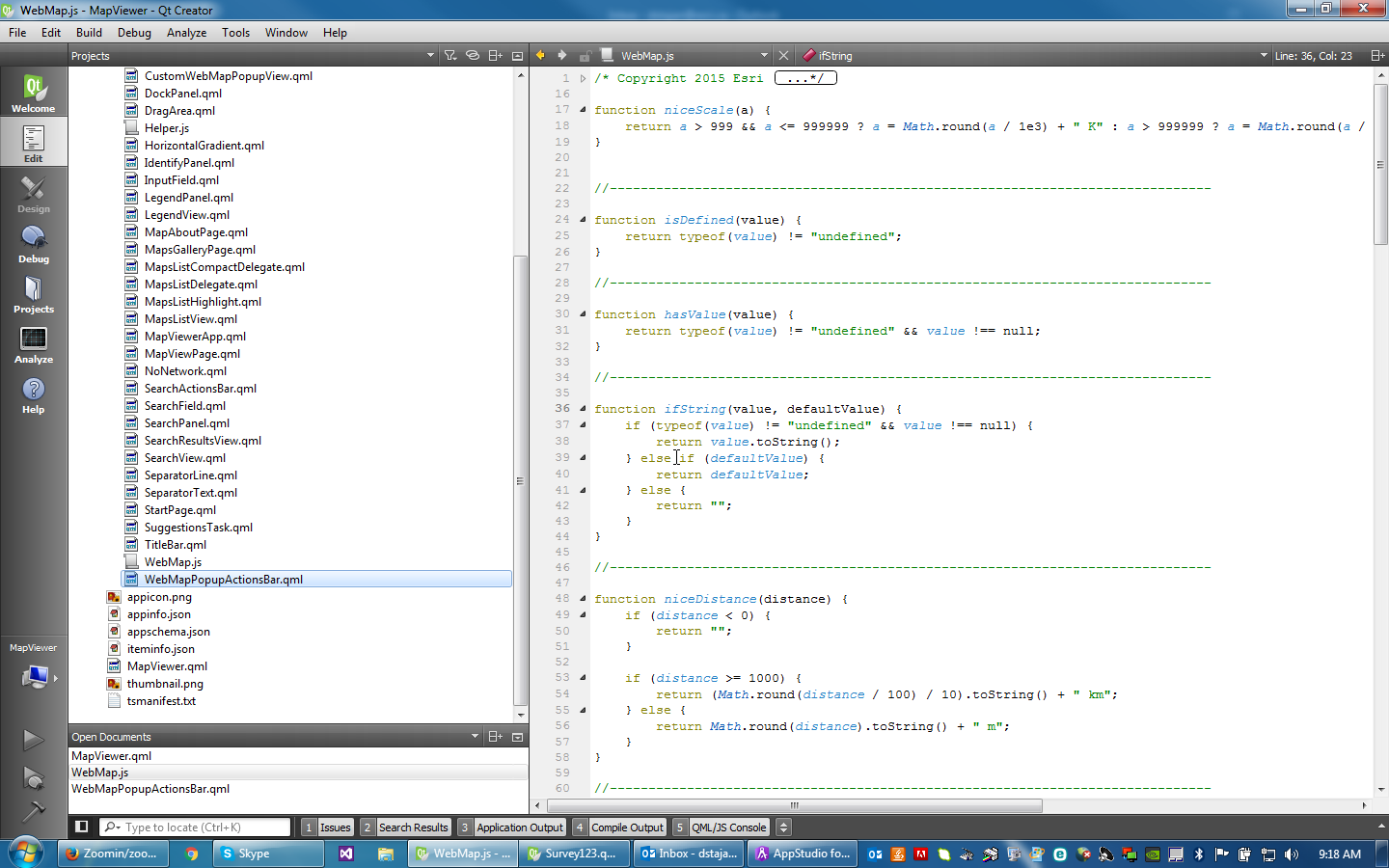Image resolution: width=1389 pixels, height=868 pixels.
Task: Collapse the ifString function fold marker
Action: [x=583, y=409]
